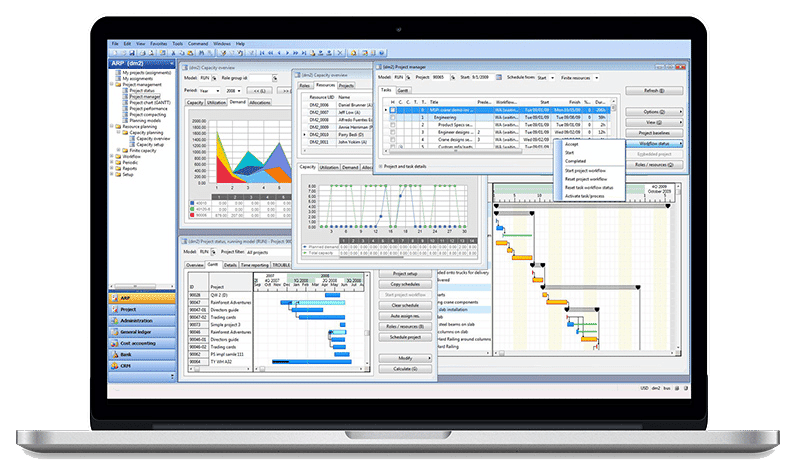Go to first record toolbar arrow
Image resolution: width=800 pixels, height=472 pixels.
click(x=262, y=53)
